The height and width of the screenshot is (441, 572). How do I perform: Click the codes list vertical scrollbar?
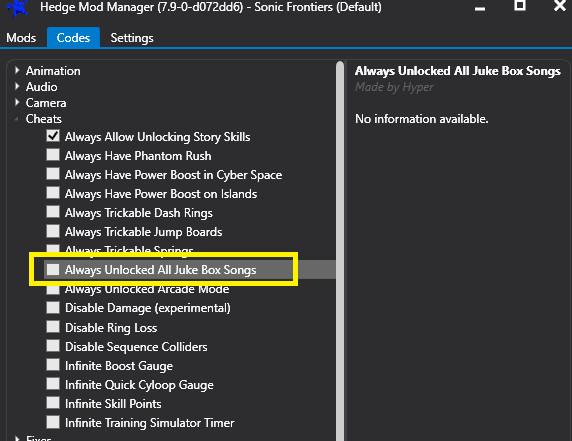340,251
